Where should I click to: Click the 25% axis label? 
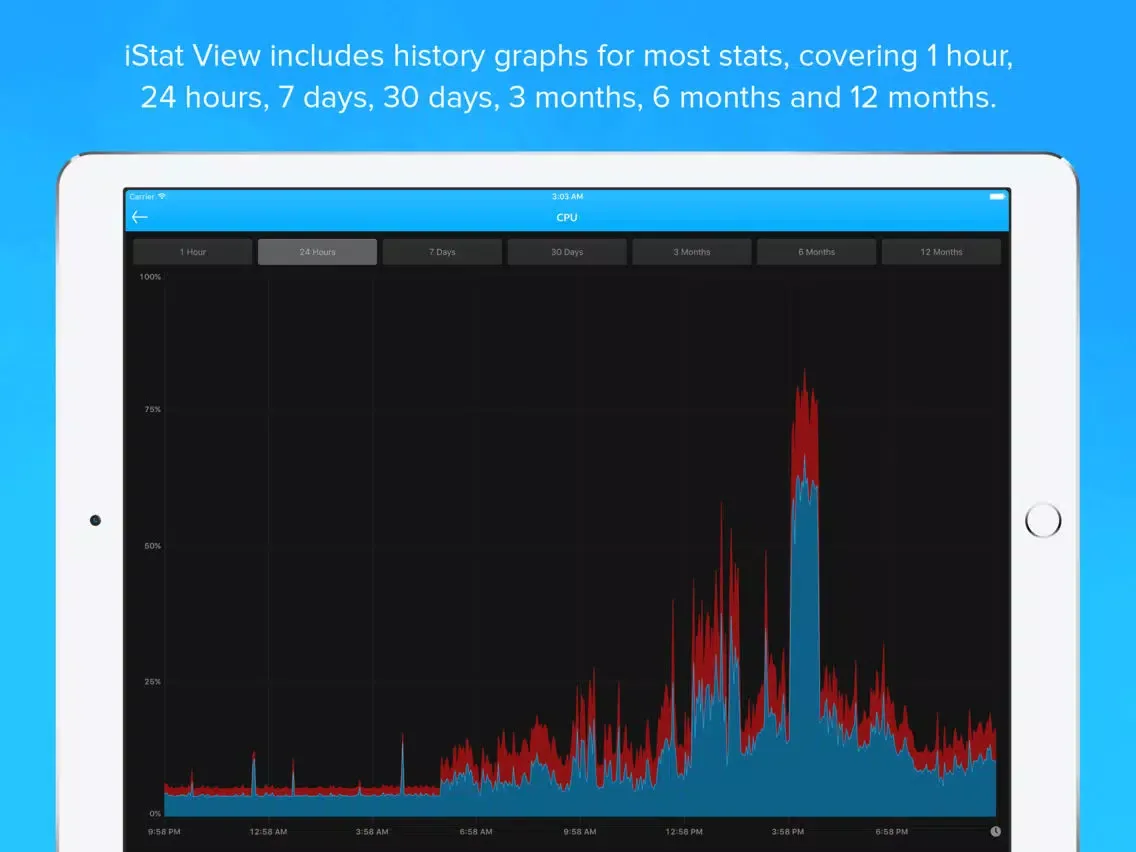click(x=153, y=682)
